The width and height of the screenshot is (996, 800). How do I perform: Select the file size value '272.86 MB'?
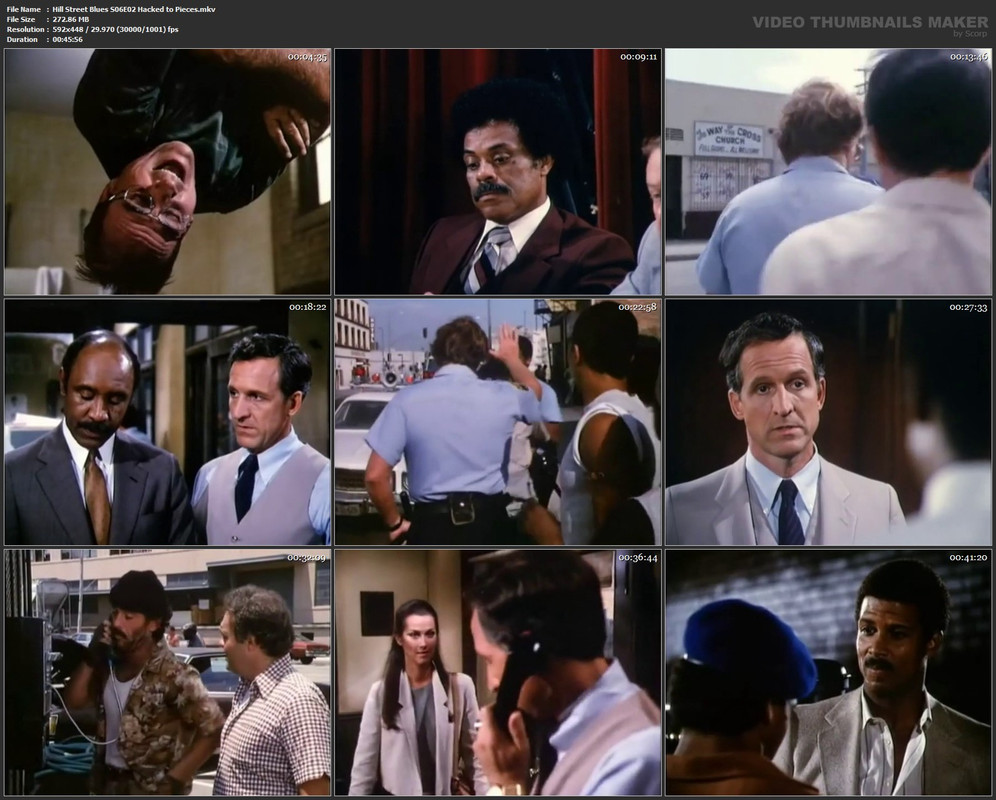click(71, 20)
